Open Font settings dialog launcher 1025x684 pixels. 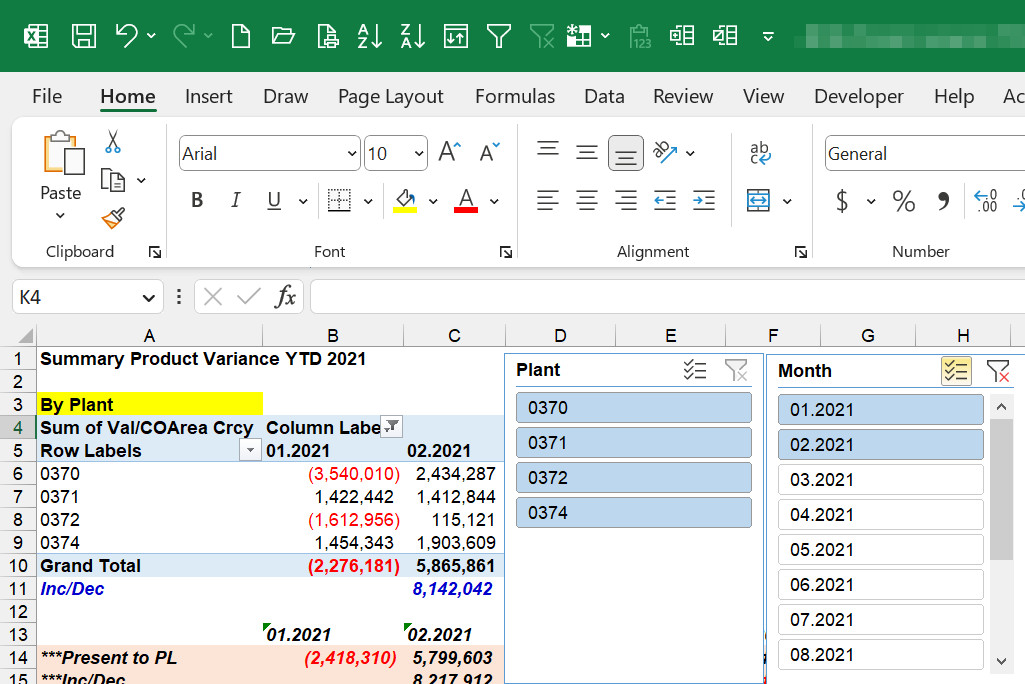[x=506, y=252]
